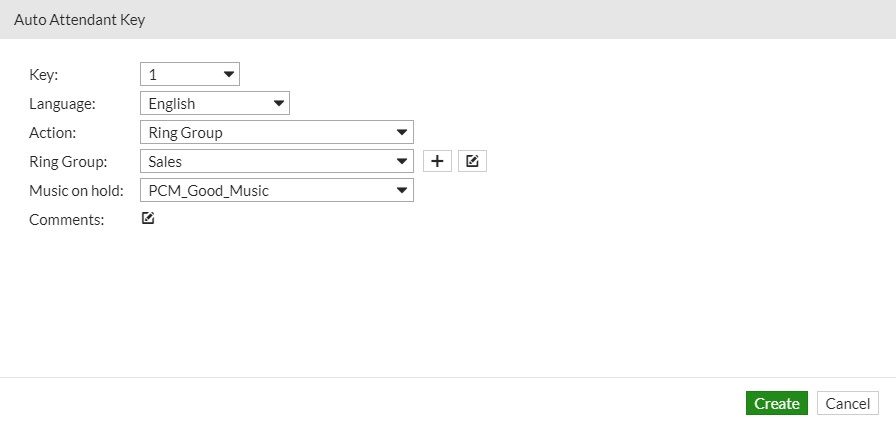Click the 'Comments:' field label
896x426 pixels.
tap(66, 220)
